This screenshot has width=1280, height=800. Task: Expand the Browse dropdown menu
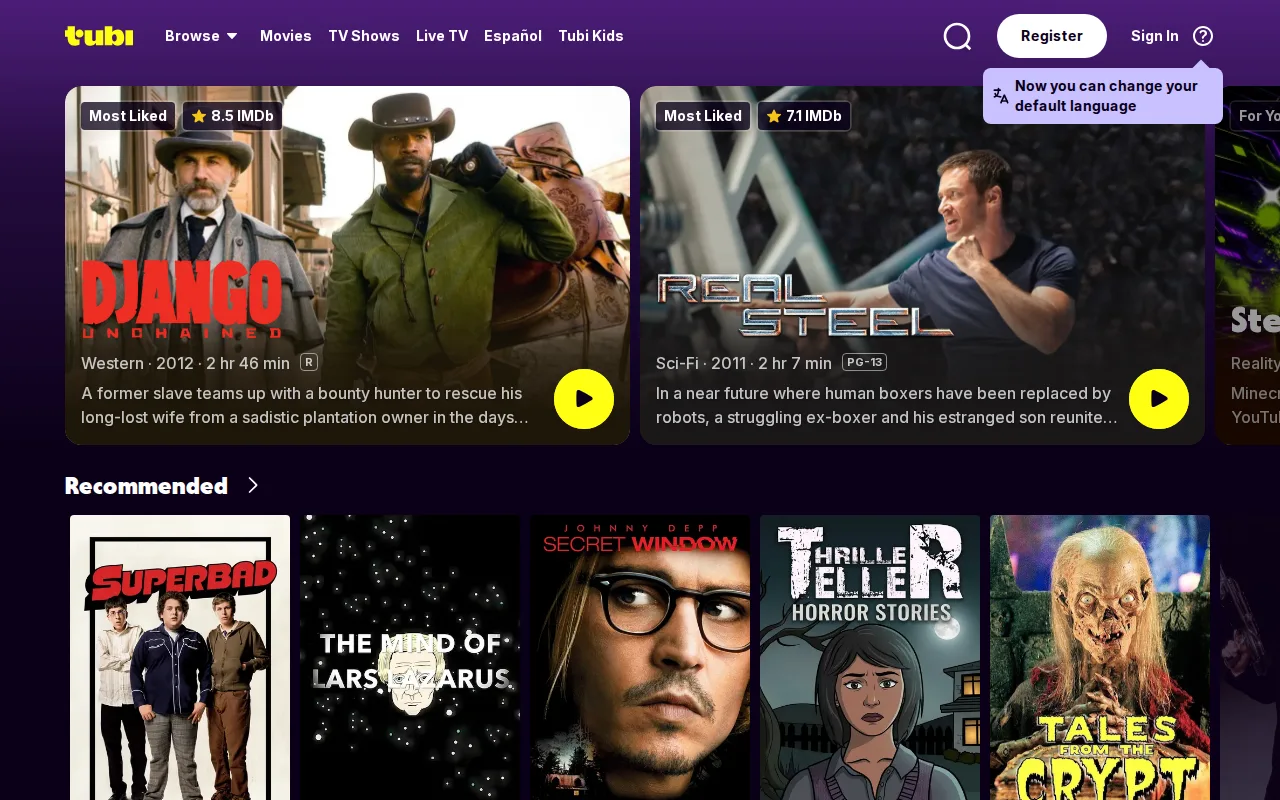pyautogui.click(x=202, y=36)
